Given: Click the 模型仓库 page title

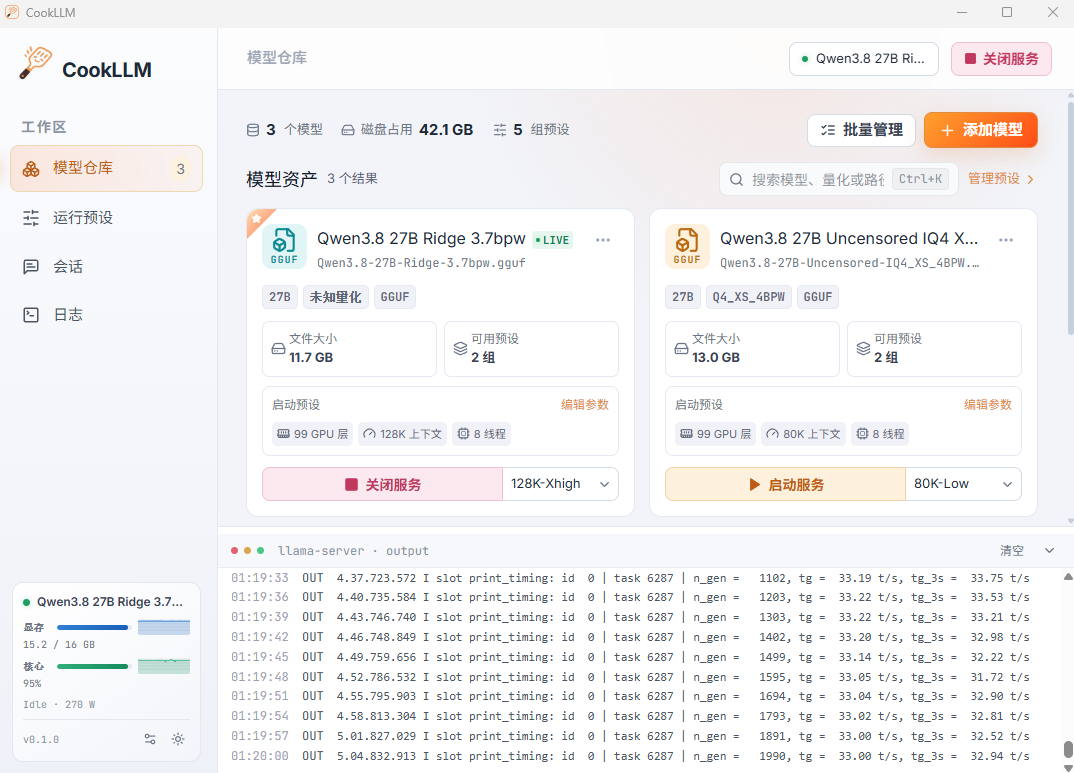Looking at the screenshot, I should coord(277,58).
